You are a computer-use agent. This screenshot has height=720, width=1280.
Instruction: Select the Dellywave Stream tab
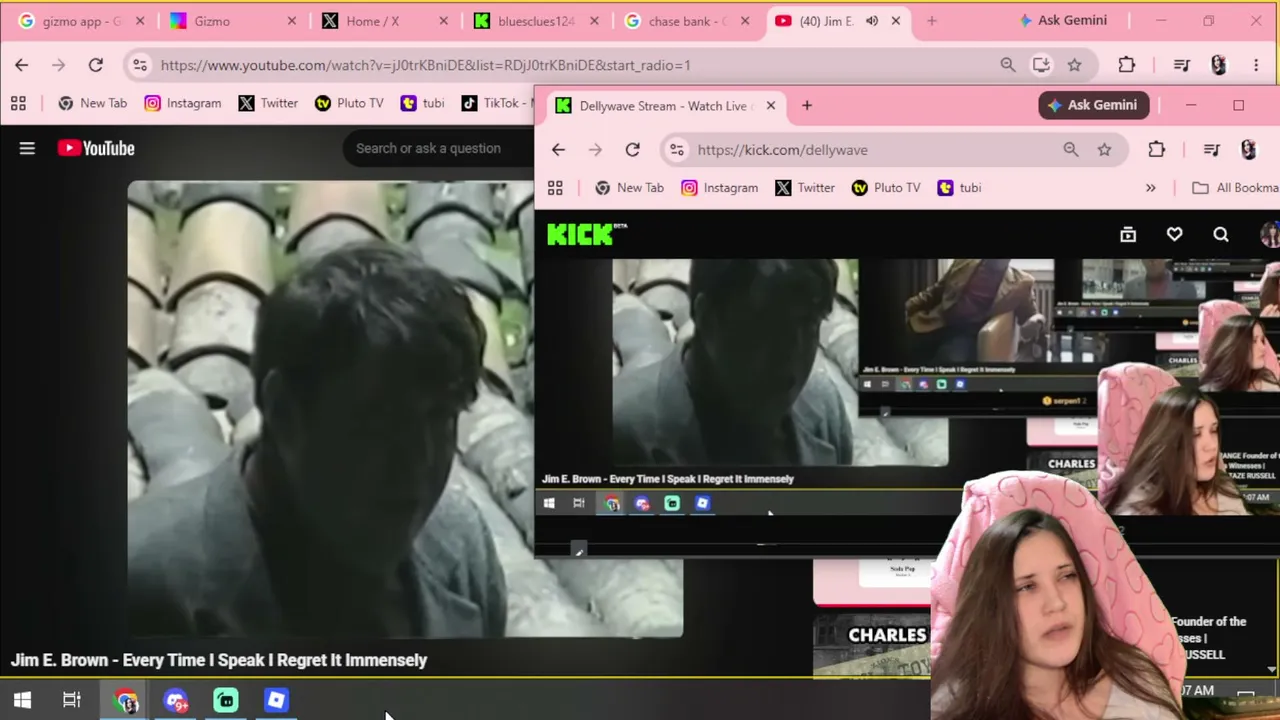point(666,106)
